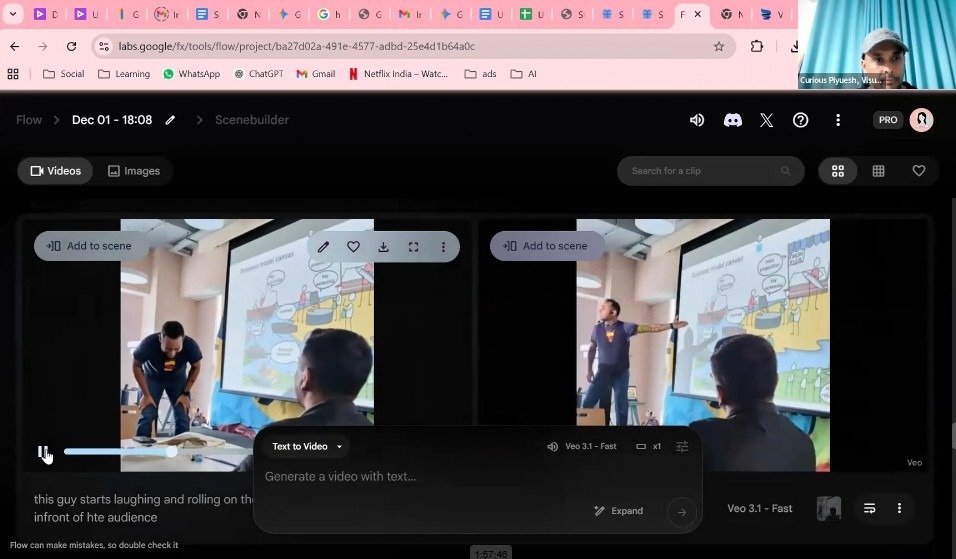Image resolution: width=956 pixels, height=559 pixels.
Task: Expand the prompt with Expand button
Action: tap(618, 511)
